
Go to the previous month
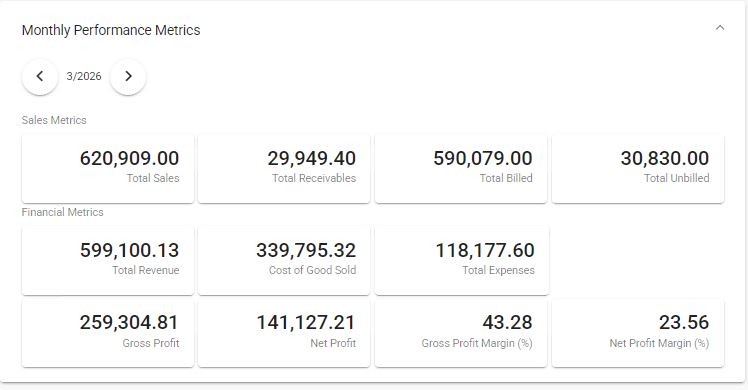pos(40,76)
